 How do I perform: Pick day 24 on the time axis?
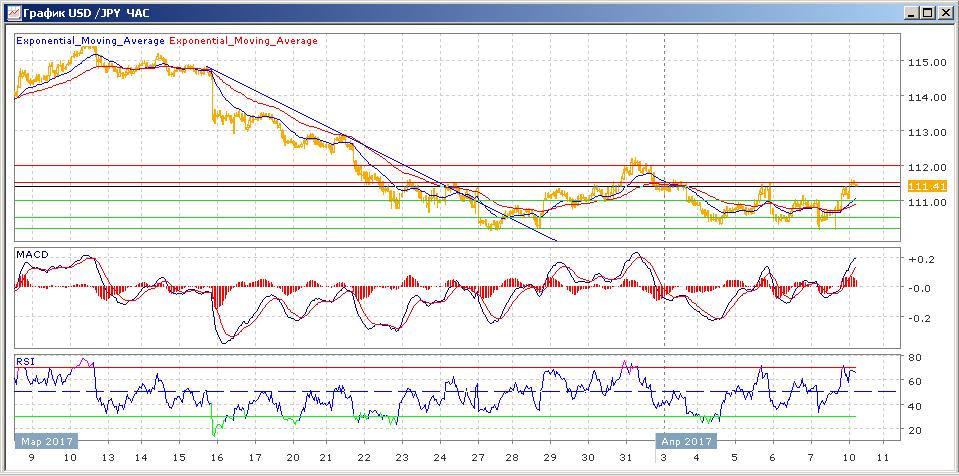(x=439, y=457)
